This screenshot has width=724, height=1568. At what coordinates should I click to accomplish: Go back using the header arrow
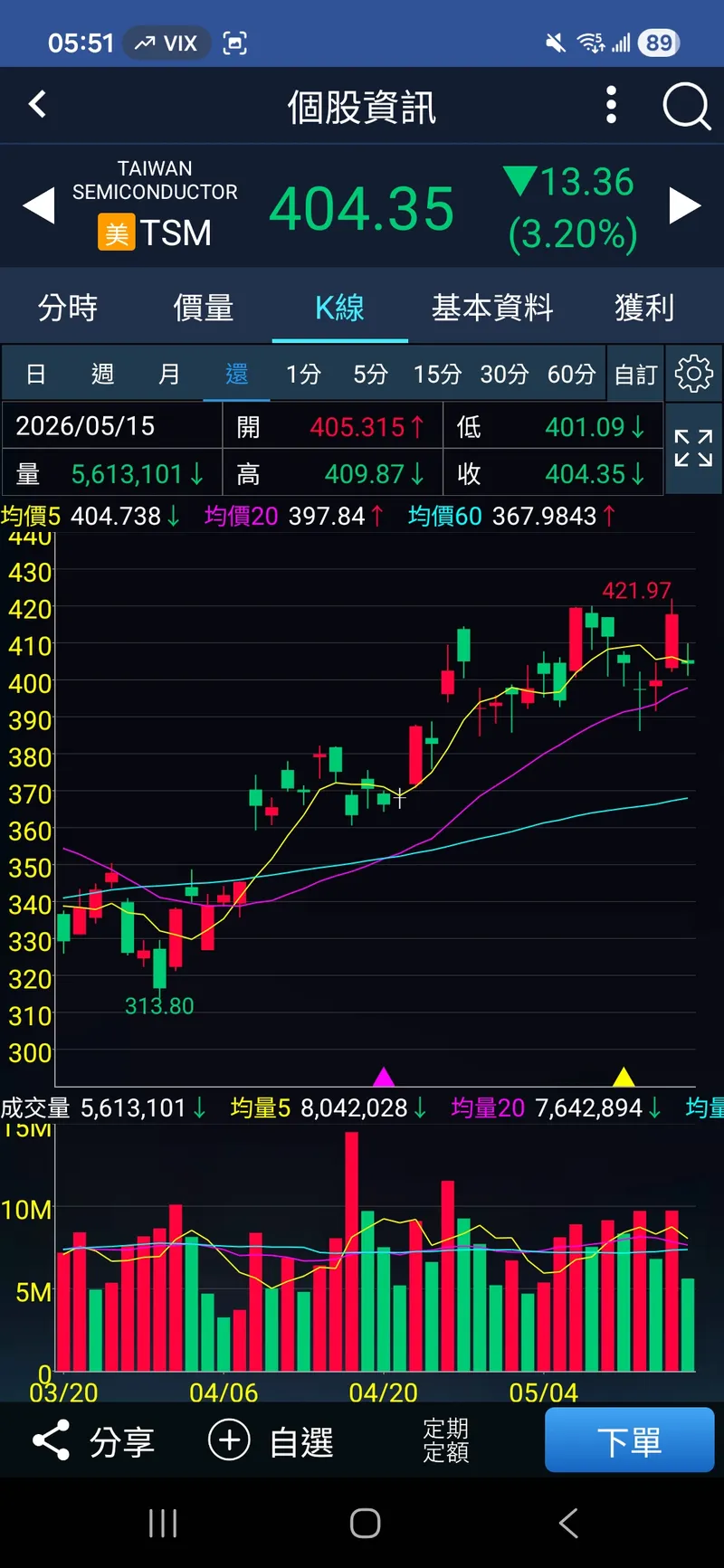37,105
